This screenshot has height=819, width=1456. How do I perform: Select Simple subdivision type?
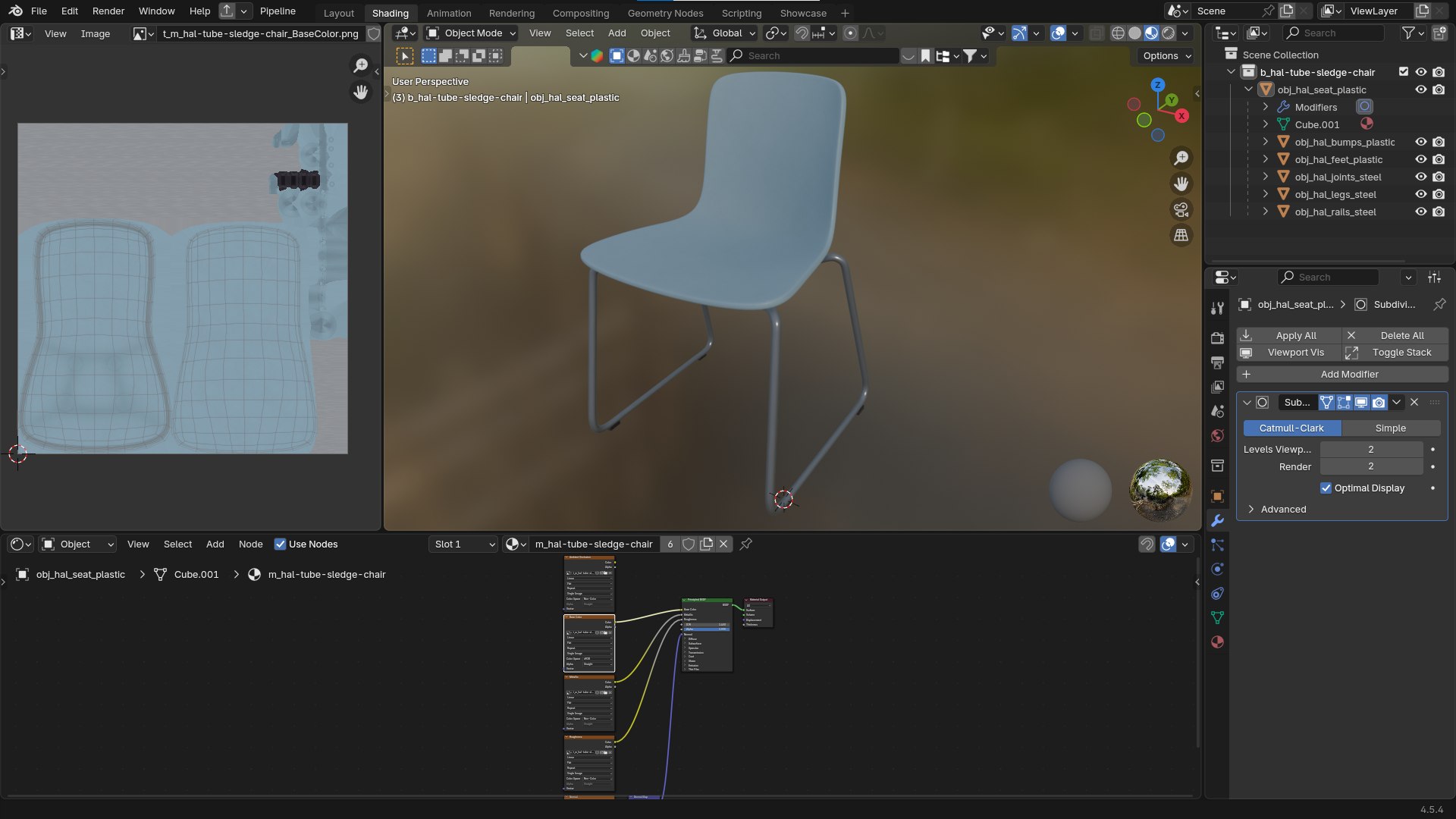click(1391, 428)
